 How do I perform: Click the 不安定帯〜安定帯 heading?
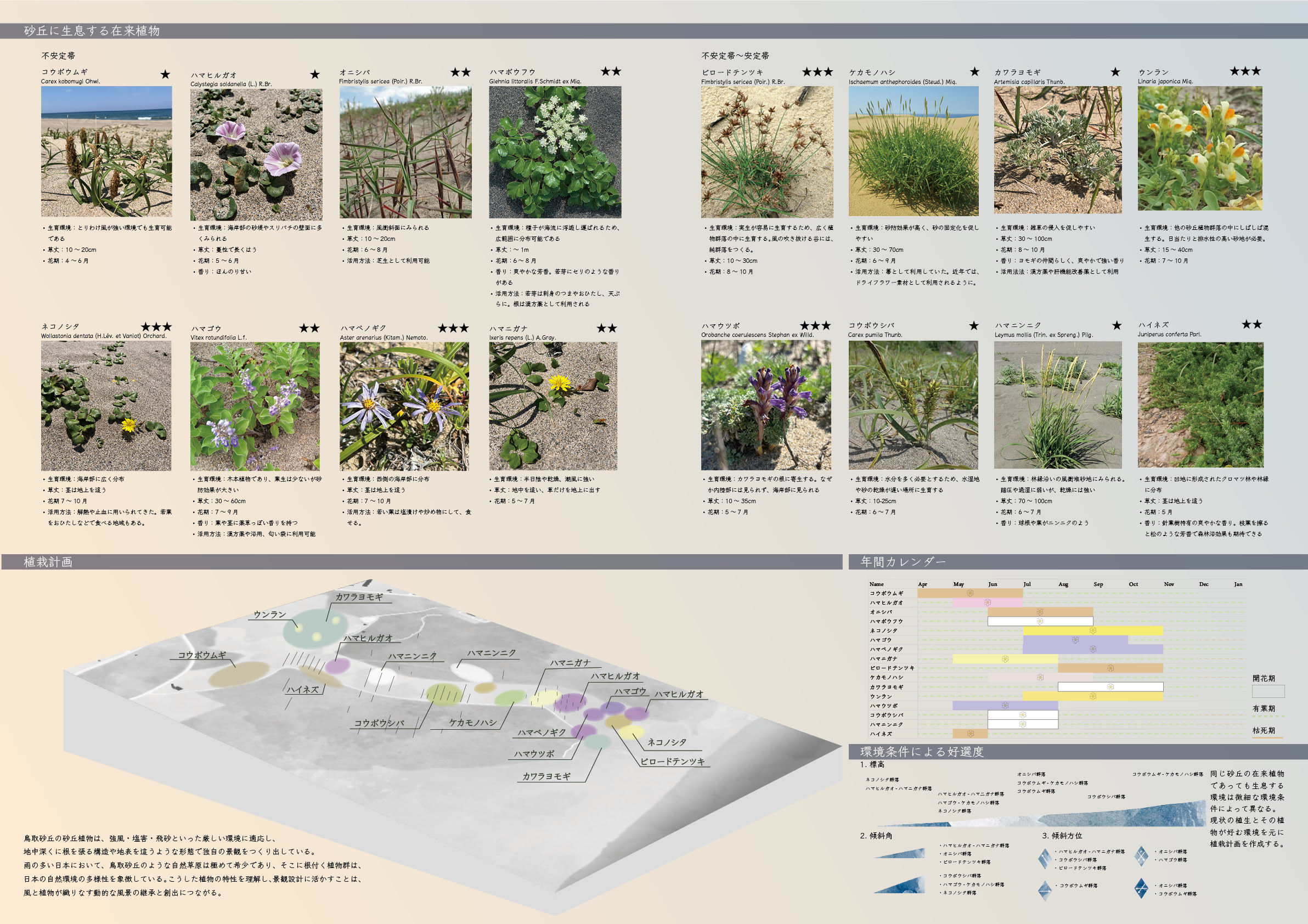(735, 56)
